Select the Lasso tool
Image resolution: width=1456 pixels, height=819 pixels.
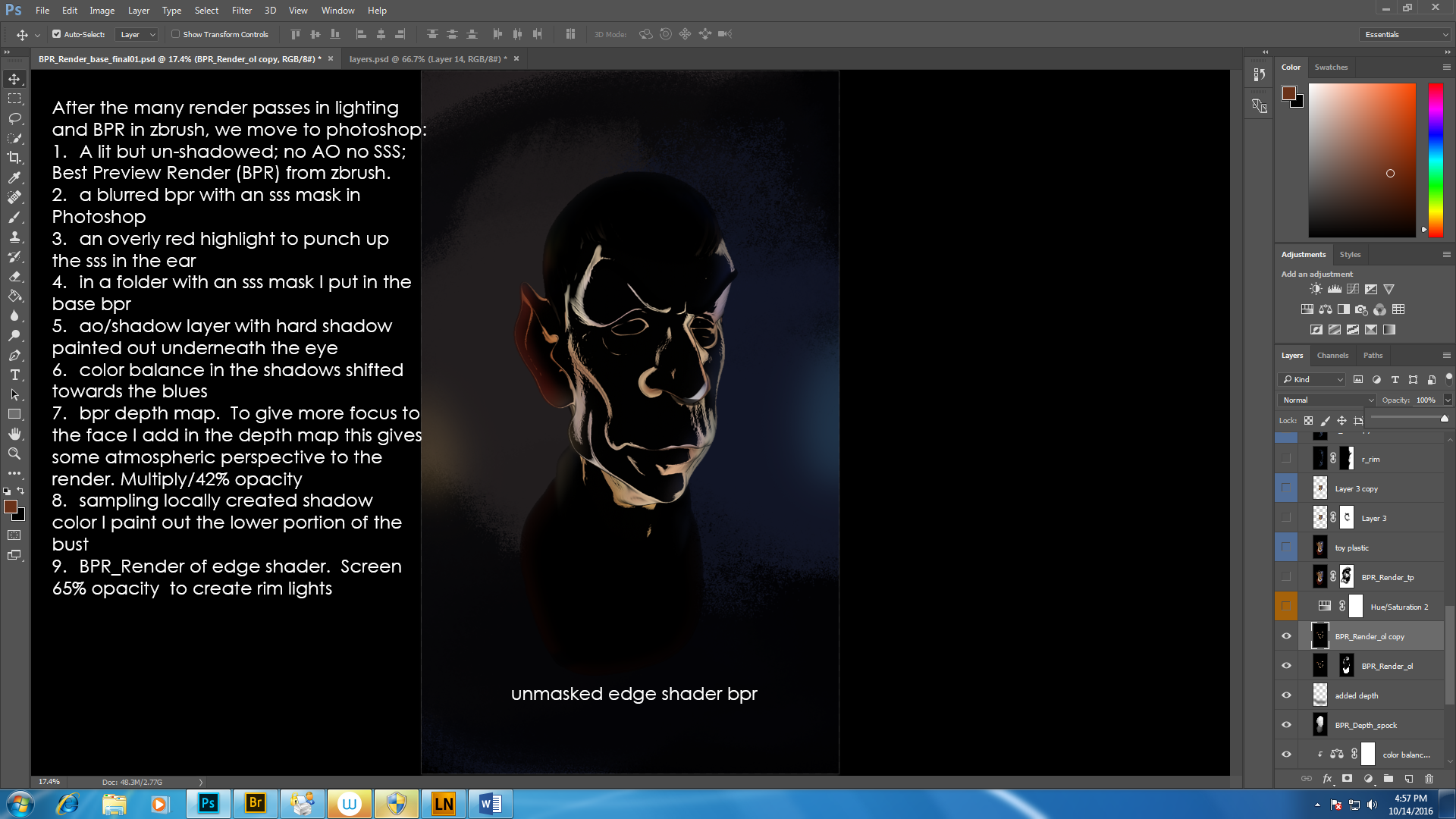14,118
